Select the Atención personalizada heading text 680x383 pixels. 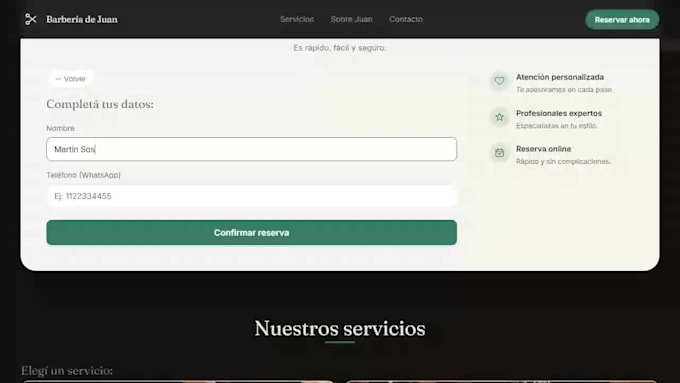559,77
